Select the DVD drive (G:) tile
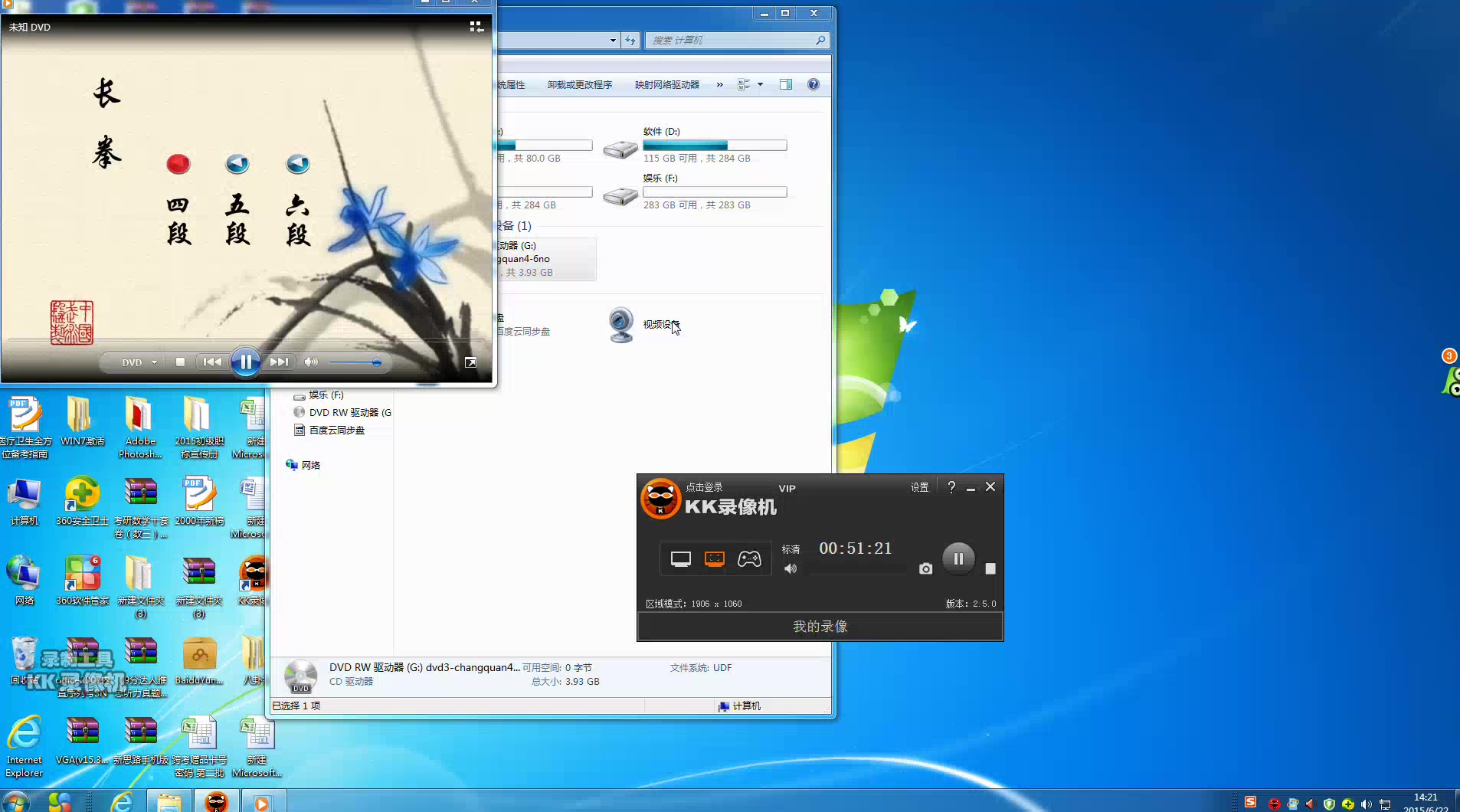This screenshot has width=1460, height=812. (x=546, y=259)
